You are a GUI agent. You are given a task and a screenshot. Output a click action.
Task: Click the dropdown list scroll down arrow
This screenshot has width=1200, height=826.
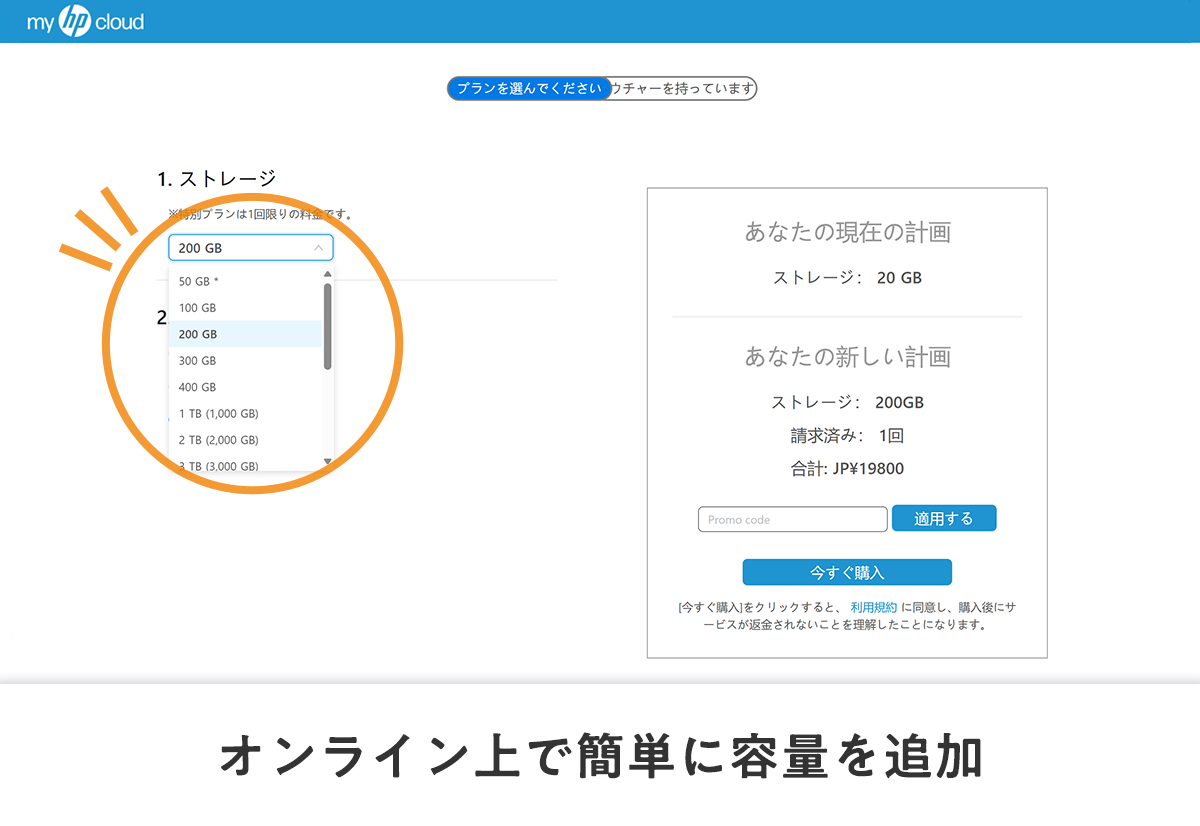point(327,461)
